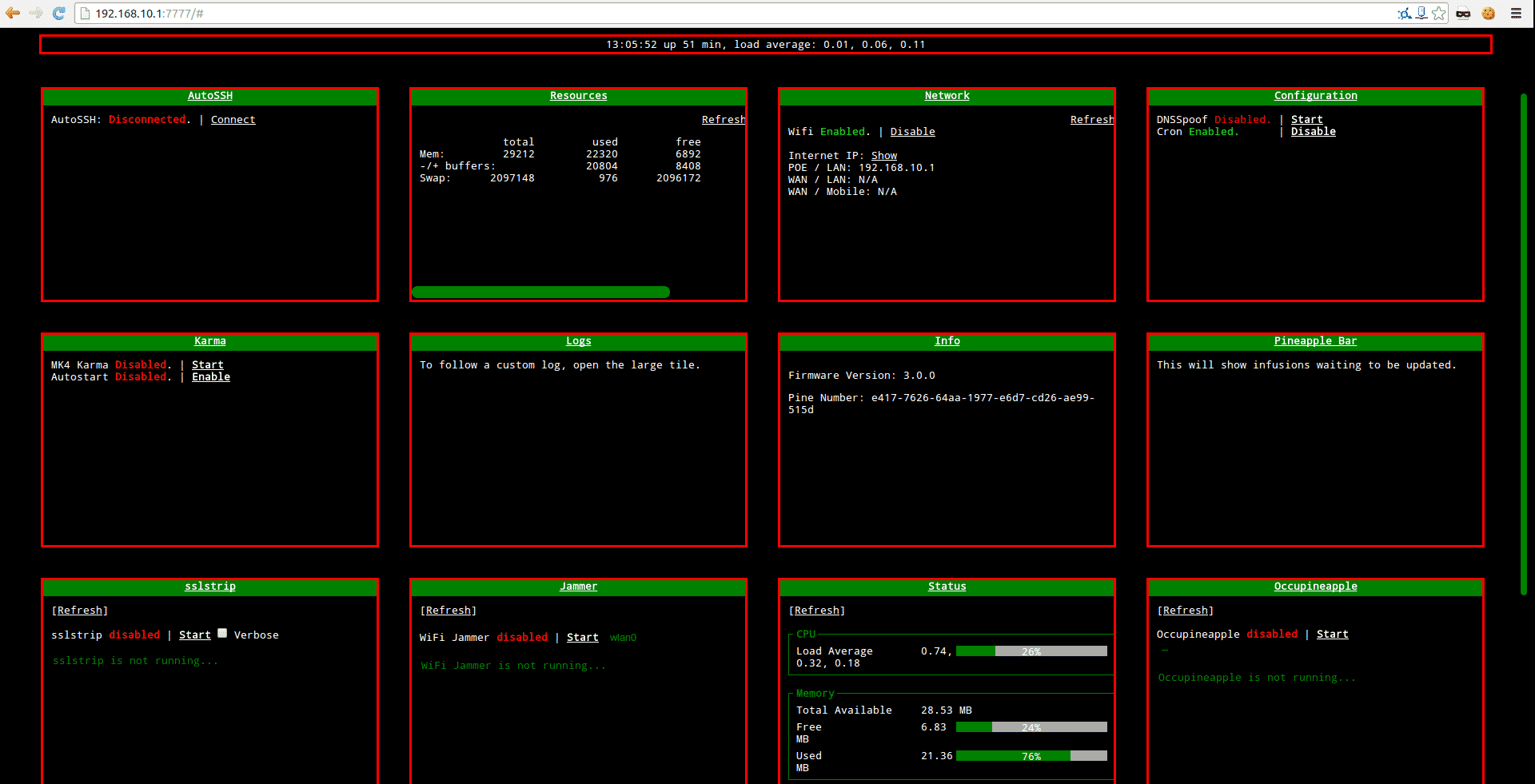Click the uptime and load average status line
This screenshot has width=1535, height=784.
766,45
